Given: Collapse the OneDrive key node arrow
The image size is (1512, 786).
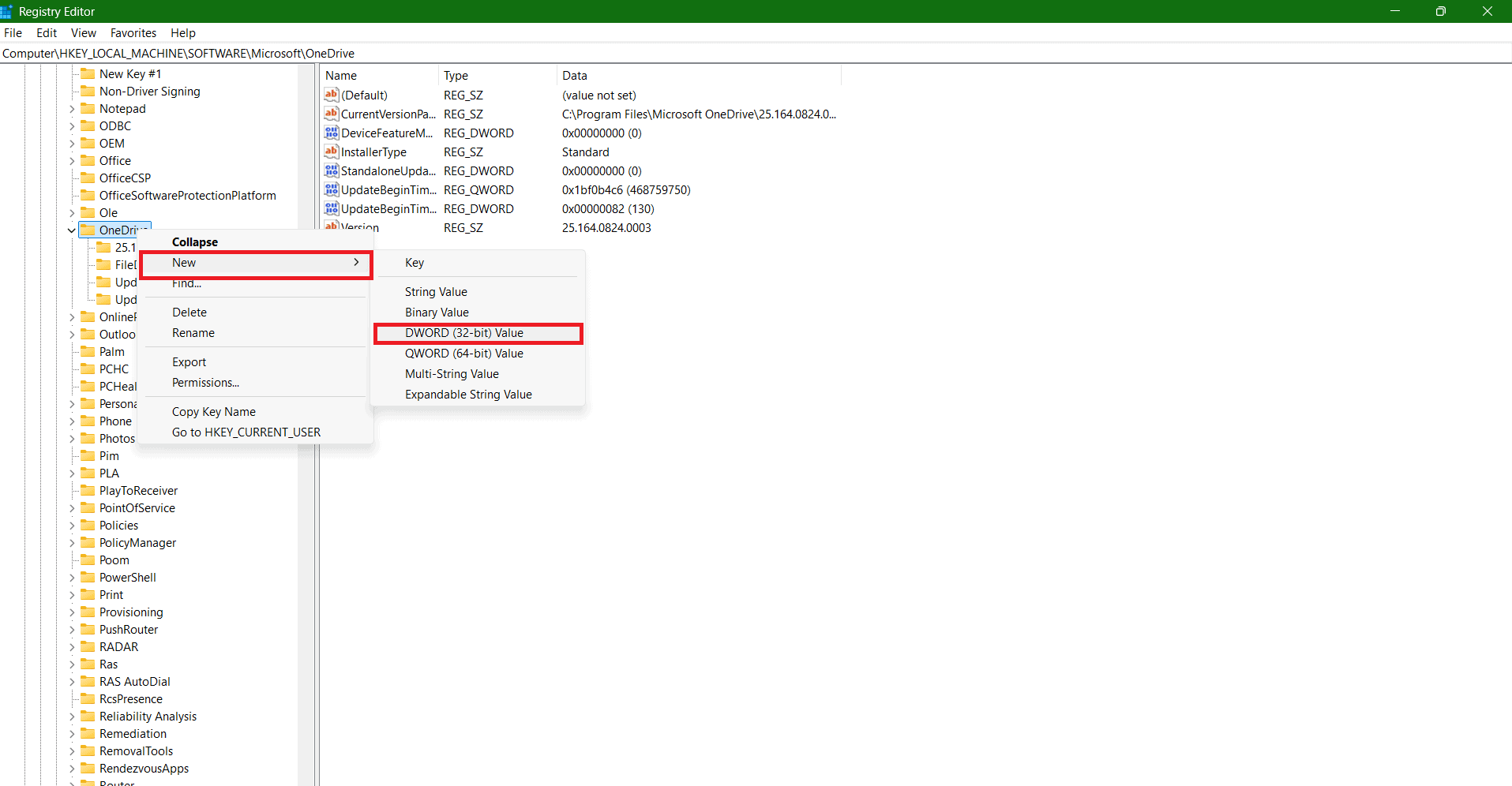Looking at the screenshot, I should point(72,230).
